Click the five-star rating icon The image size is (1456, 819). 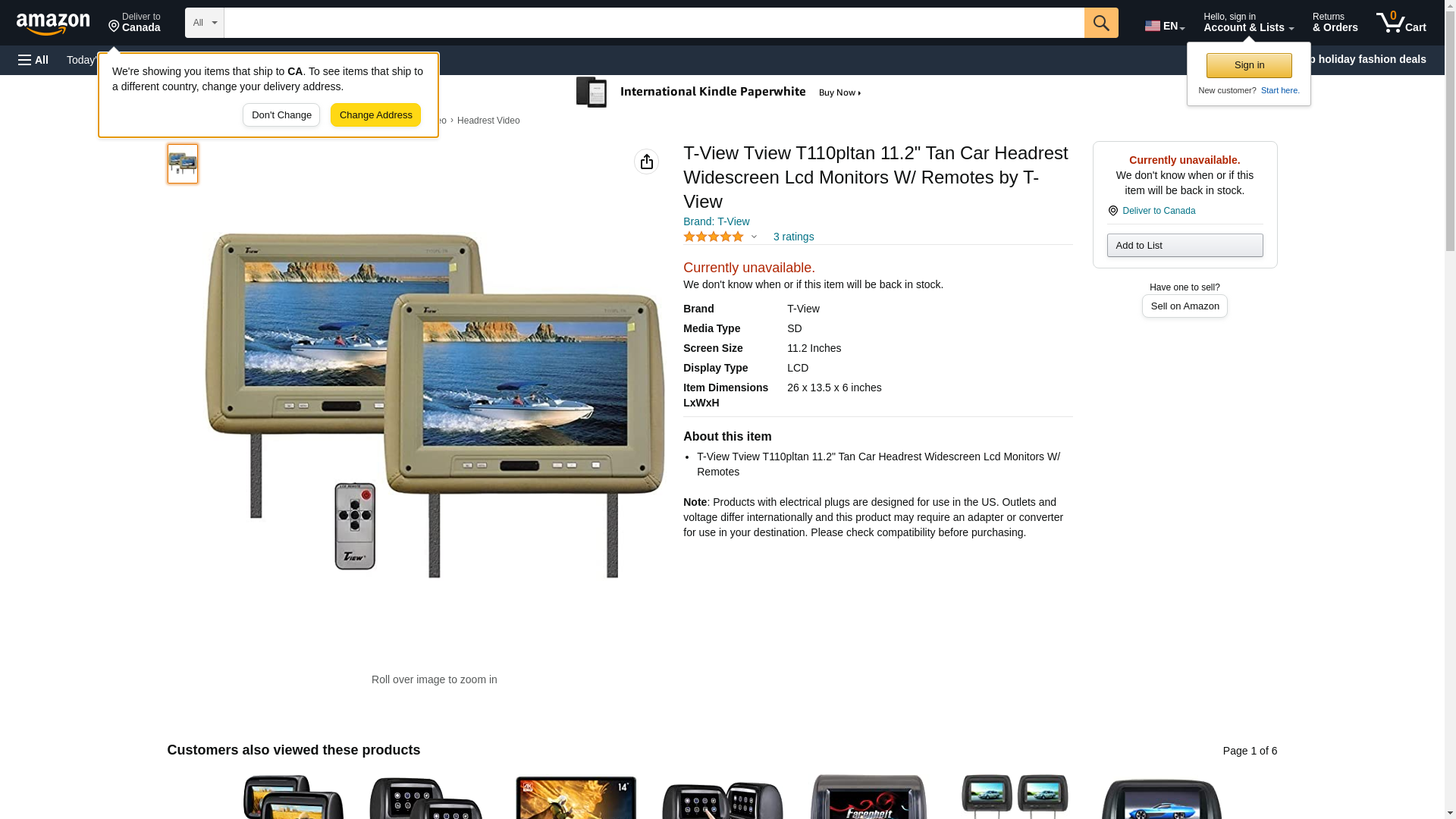[714, 237]
